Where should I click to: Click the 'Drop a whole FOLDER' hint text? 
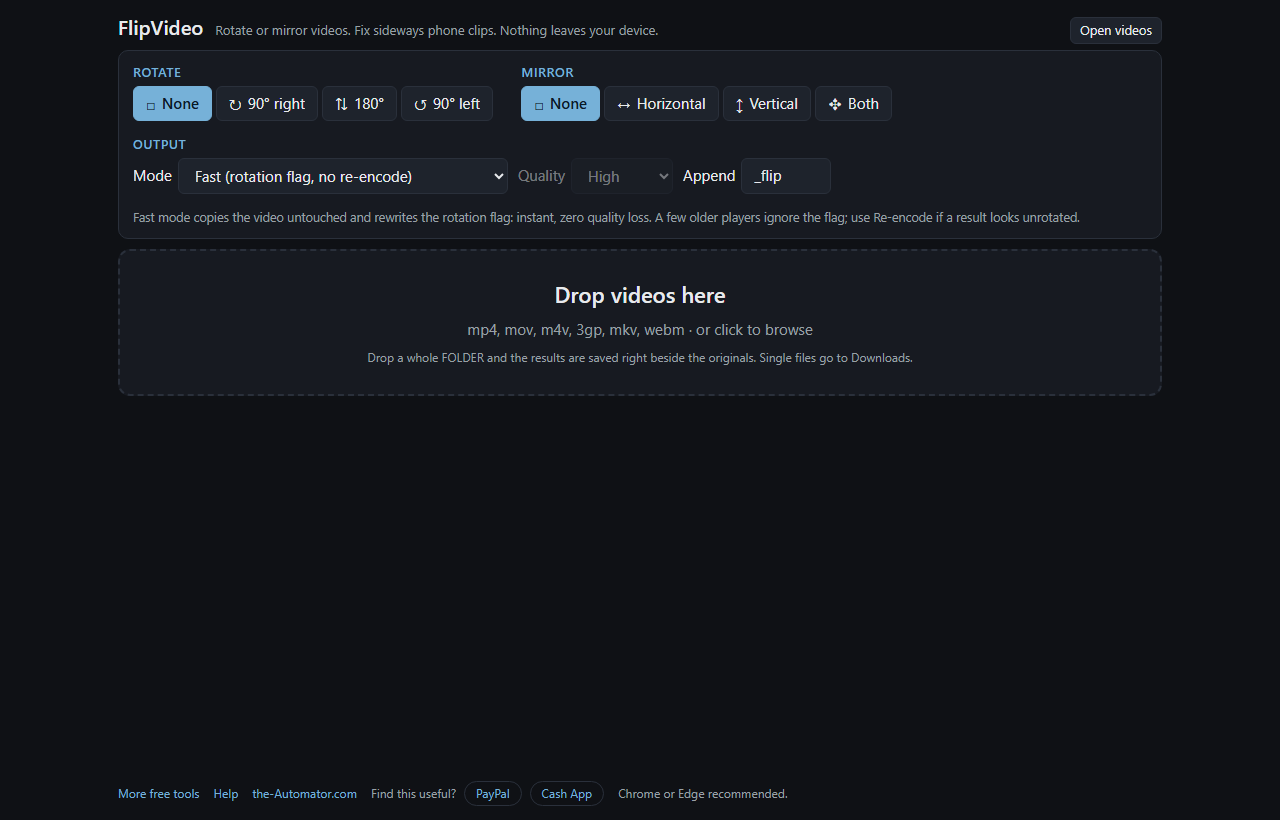640,358
